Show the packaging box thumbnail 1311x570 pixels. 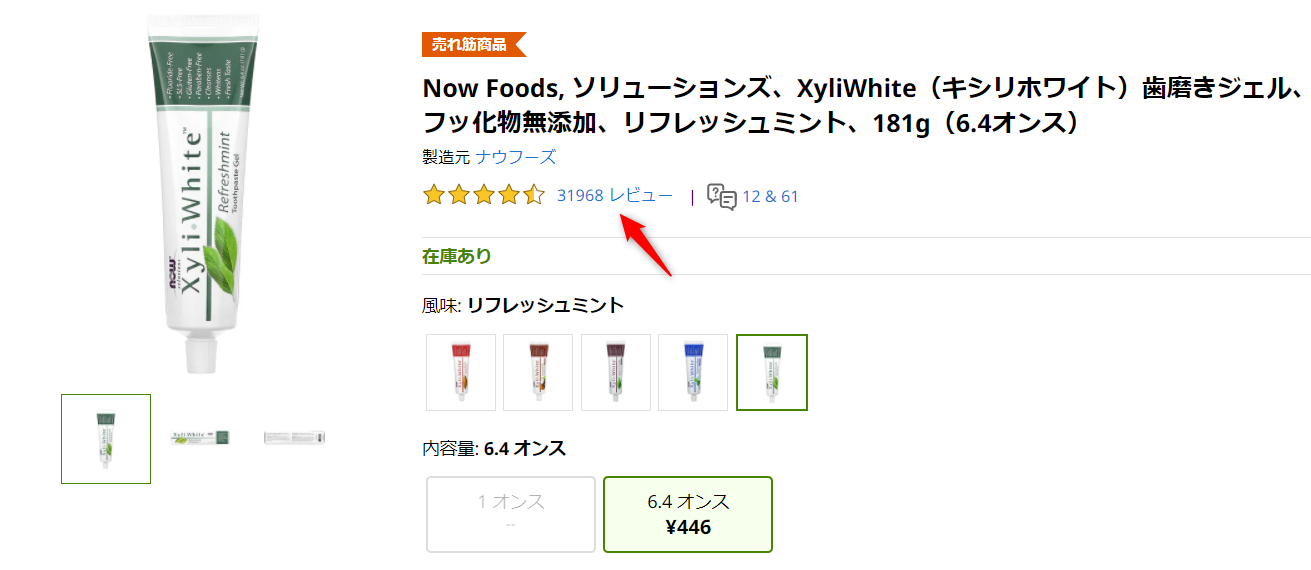coord(295,437)
